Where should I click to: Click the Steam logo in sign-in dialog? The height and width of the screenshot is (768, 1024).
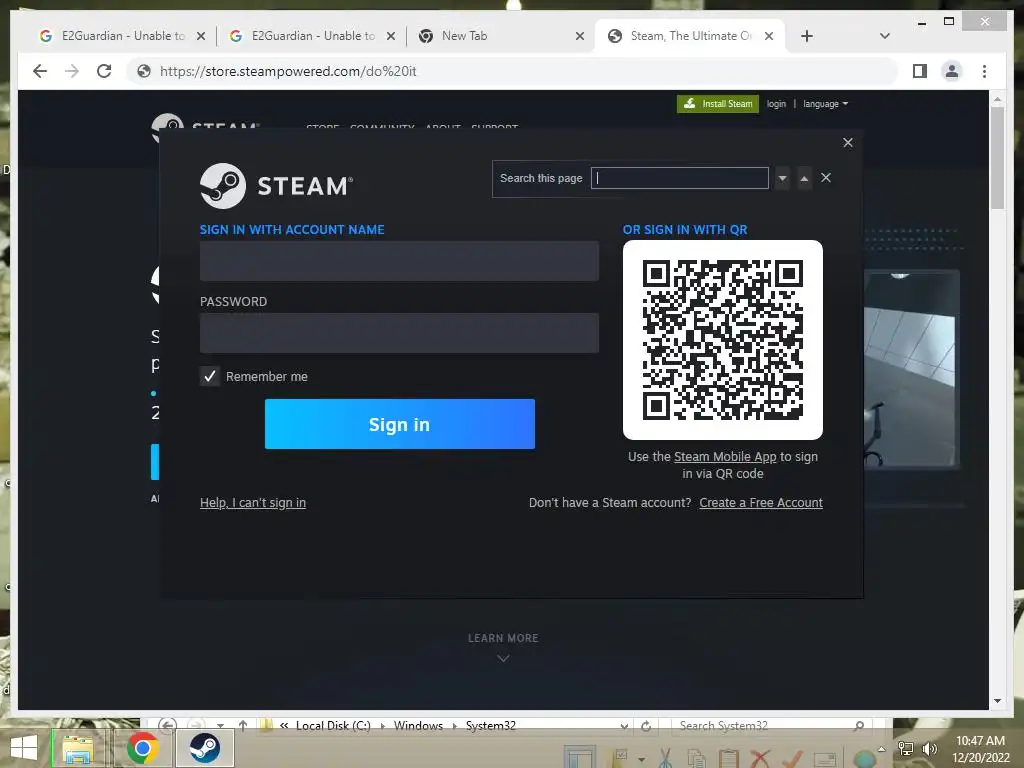[276, 186]
